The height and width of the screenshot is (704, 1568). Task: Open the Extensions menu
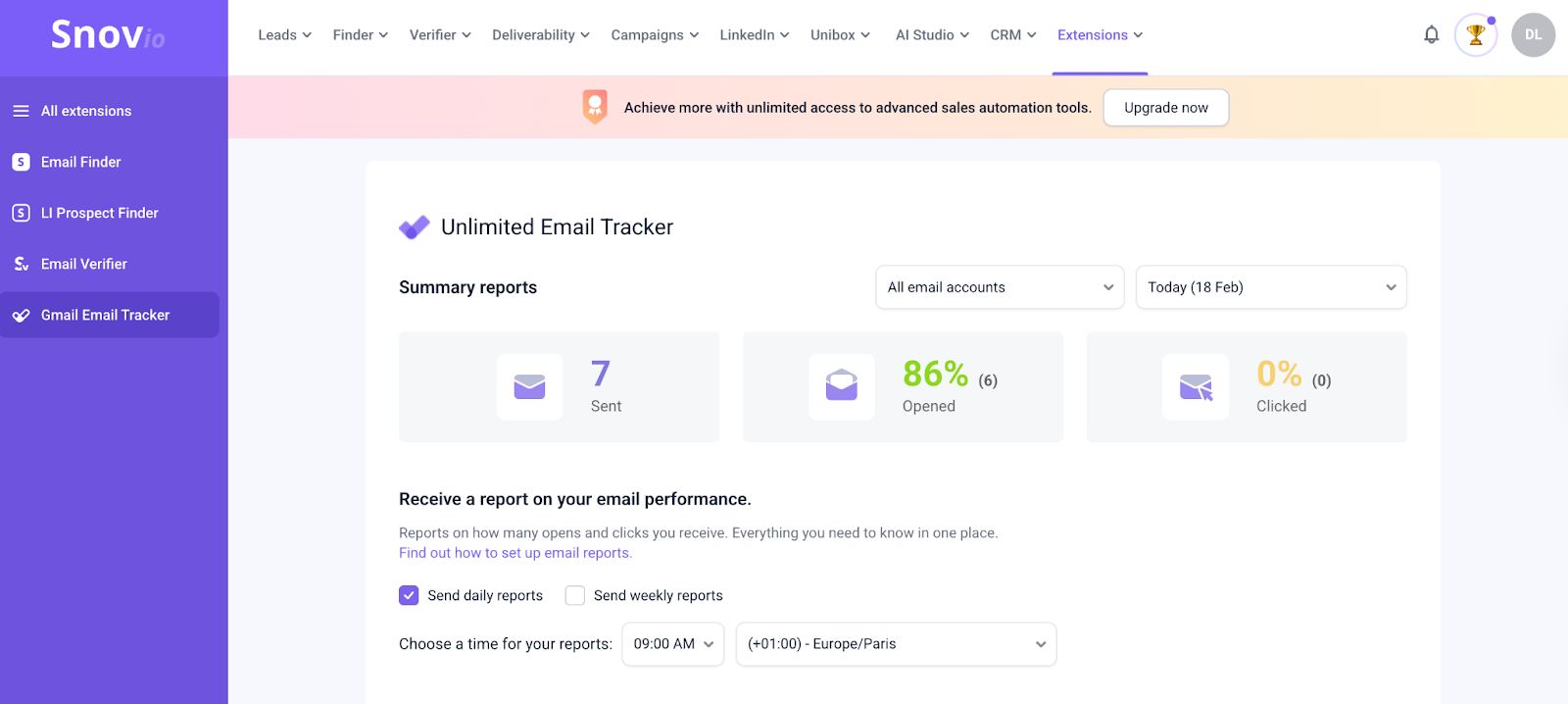click(1101, 35)
